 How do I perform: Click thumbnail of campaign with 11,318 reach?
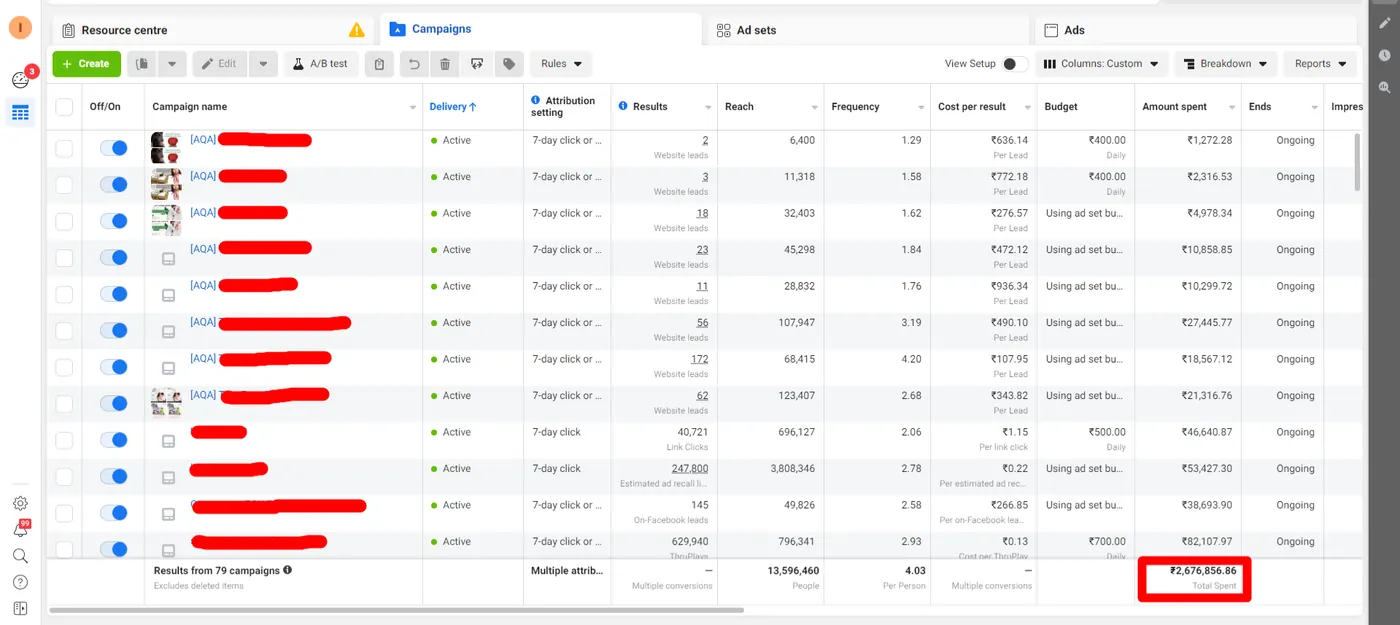(166, 184)
